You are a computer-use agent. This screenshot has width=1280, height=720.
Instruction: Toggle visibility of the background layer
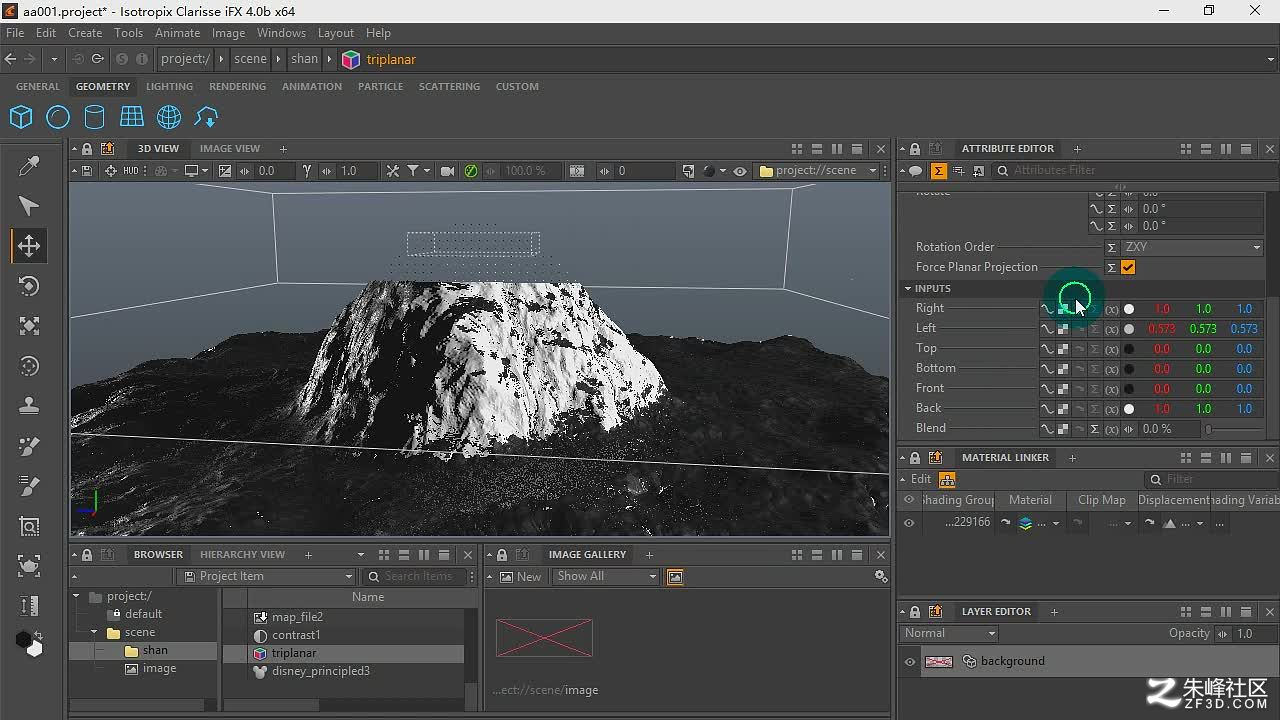909,661
